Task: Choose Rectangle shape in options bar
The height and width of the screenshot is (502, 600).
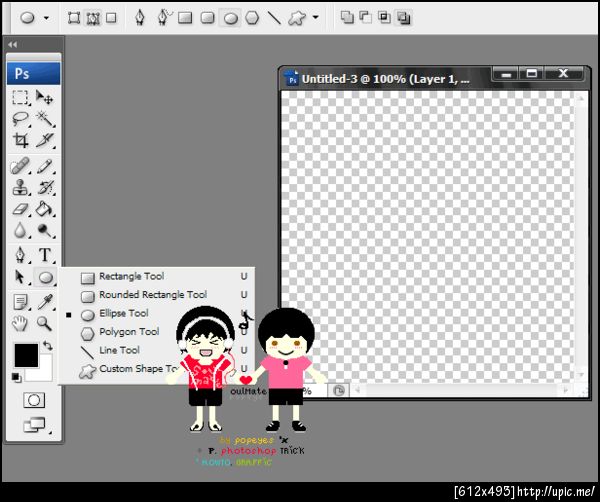Action: point(185,18)
